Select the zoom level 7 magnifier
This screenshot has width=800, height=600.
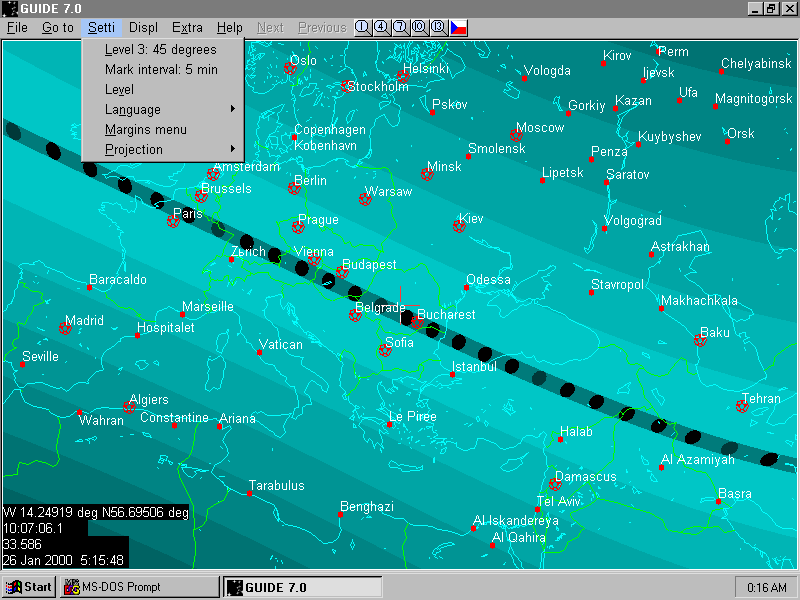(400, 27)
